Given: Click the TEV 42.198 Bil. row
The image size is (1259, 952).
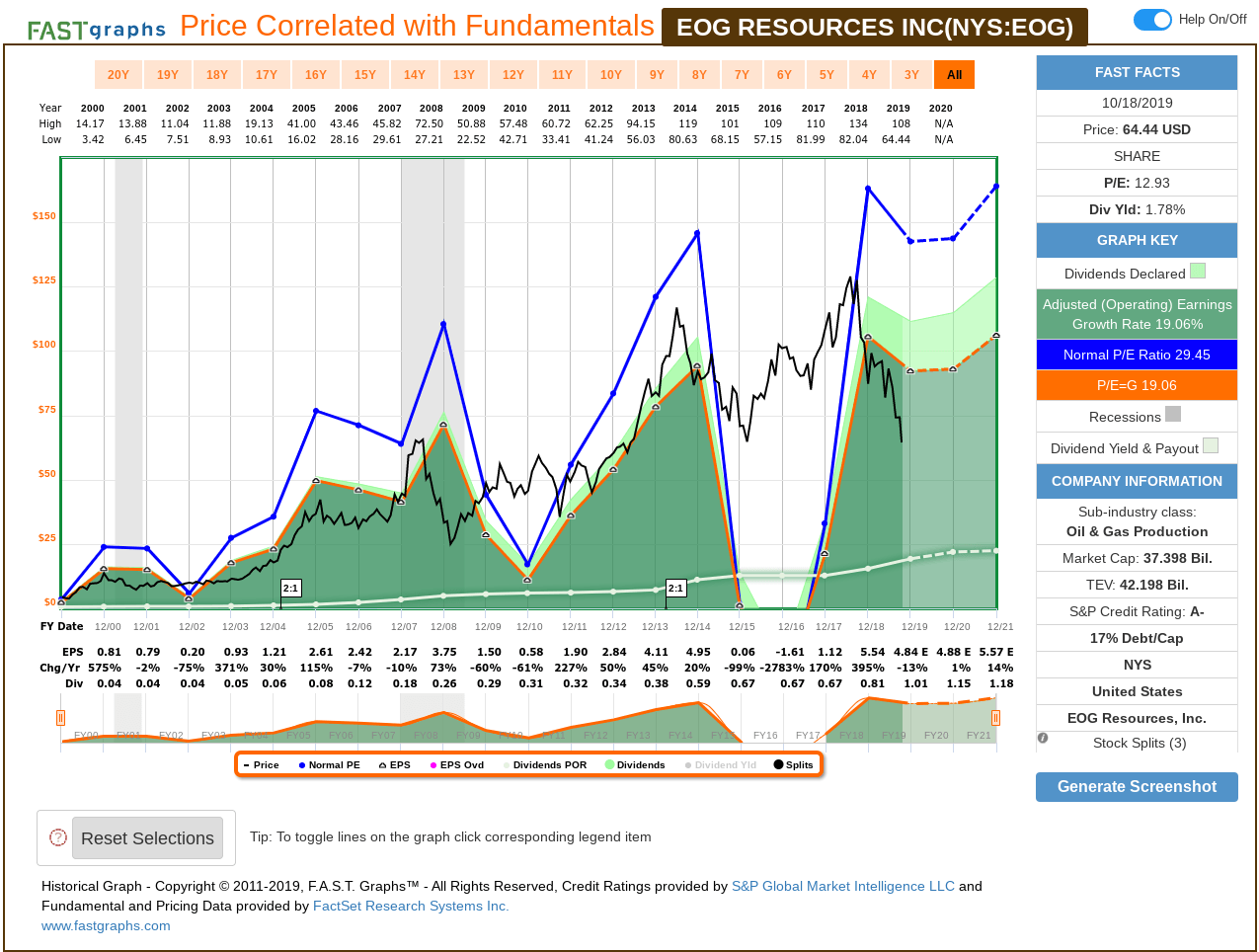Looking at the screenshot, I should point(1137,585).
